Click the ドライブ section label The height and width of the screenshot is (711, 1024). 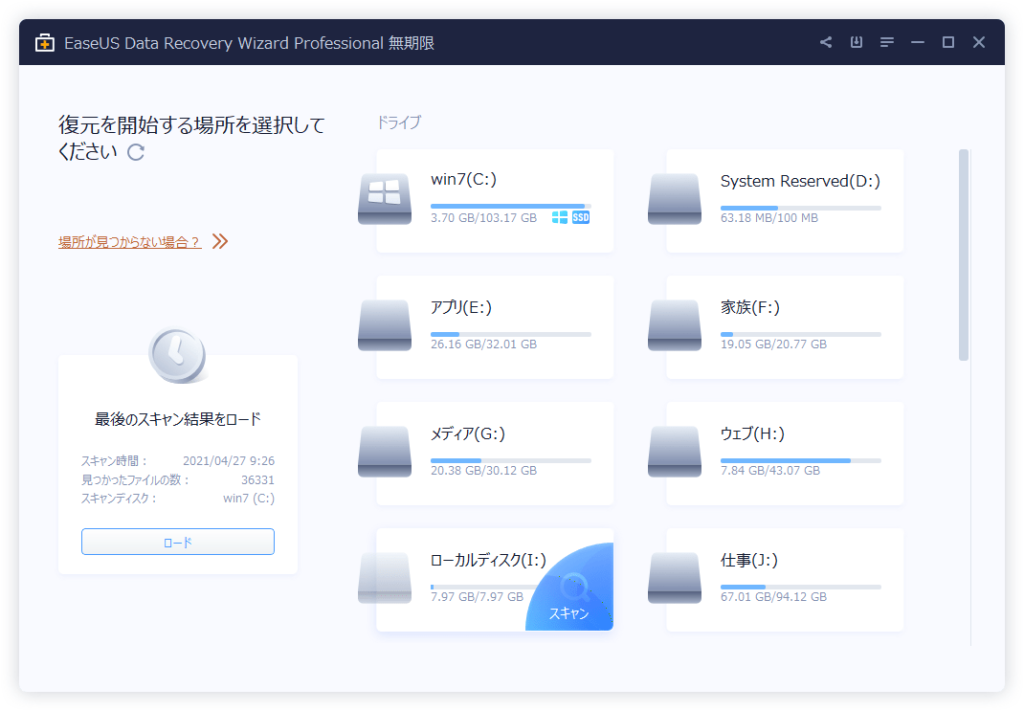coord(399,122)
